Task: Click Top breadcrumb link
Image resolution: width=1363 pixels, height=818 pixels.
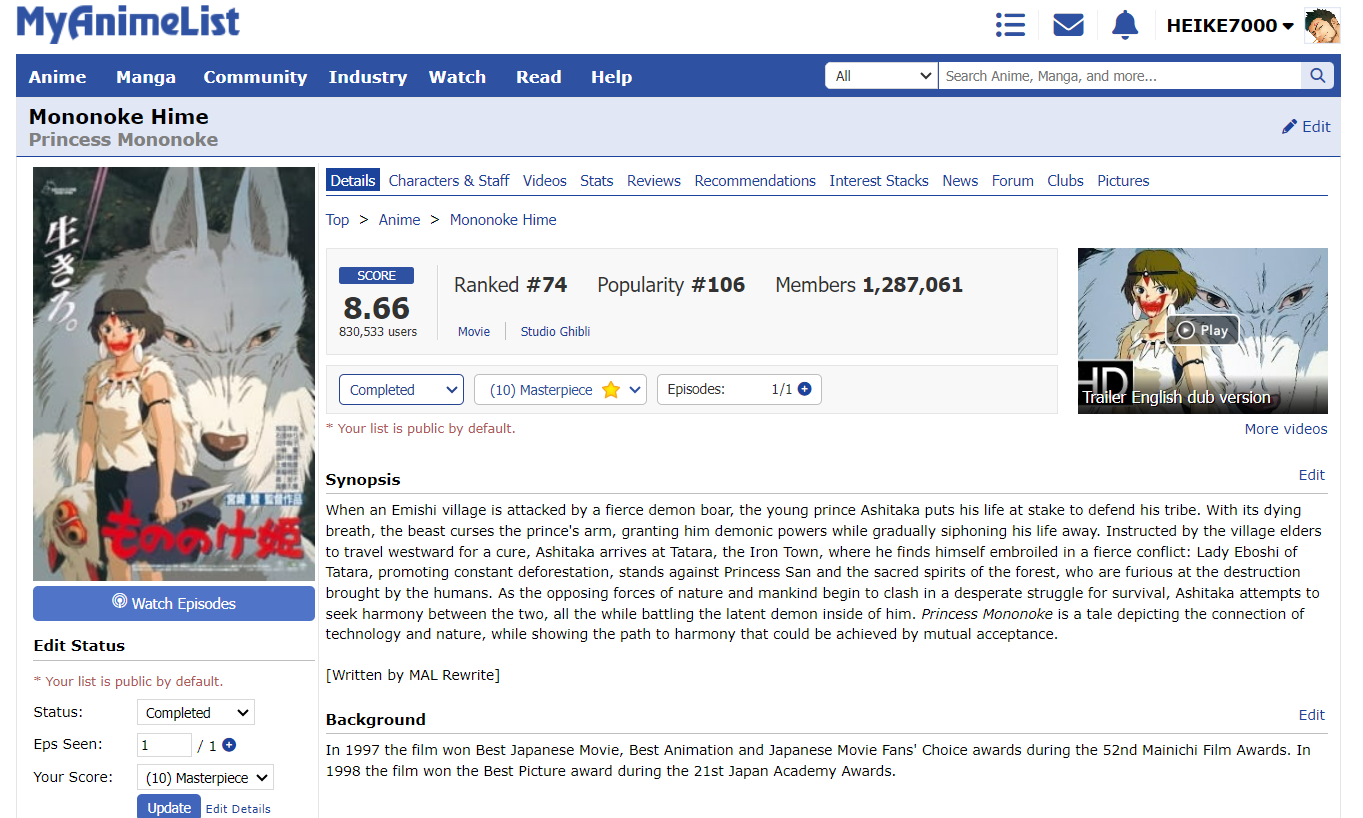Action: click(x=338, y=220)
